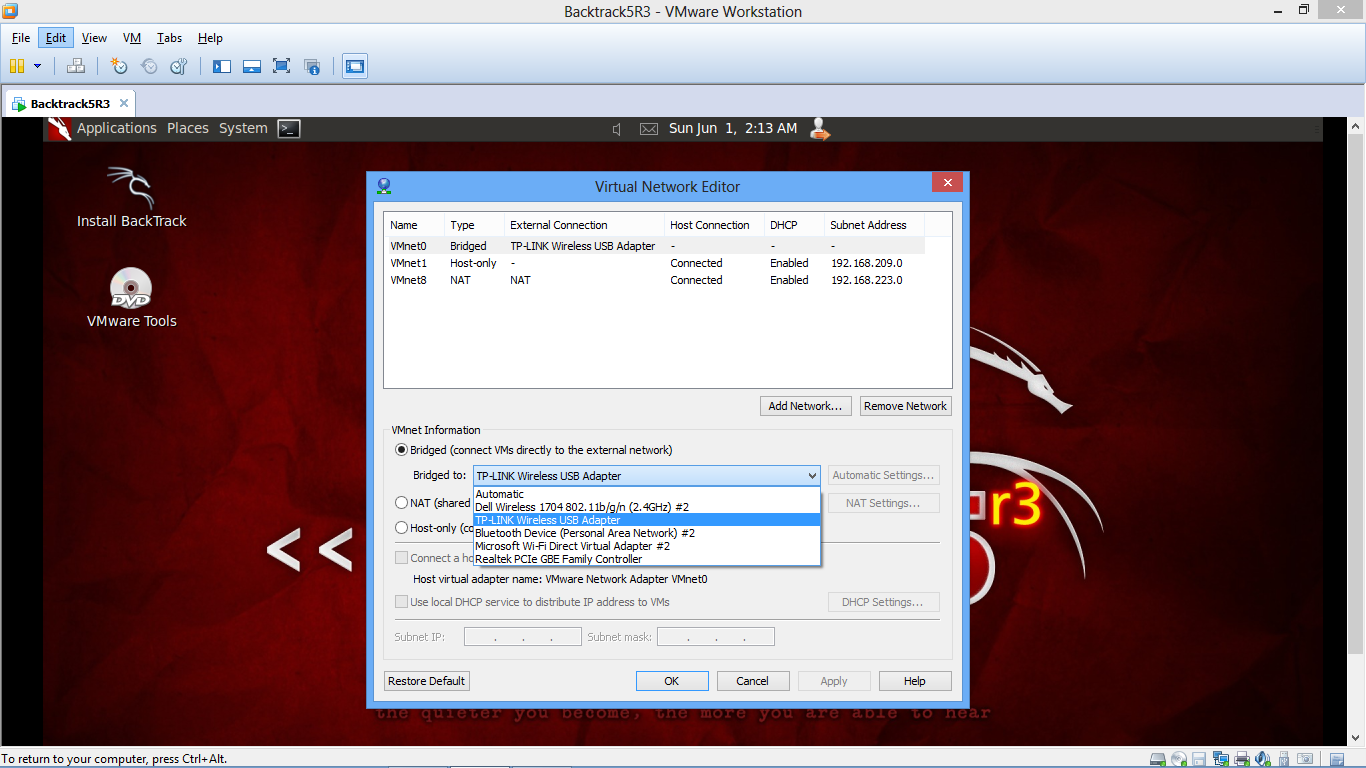Select the Bridged radio button
Screen dimensions: 1366x768
[x=402, y=450]
